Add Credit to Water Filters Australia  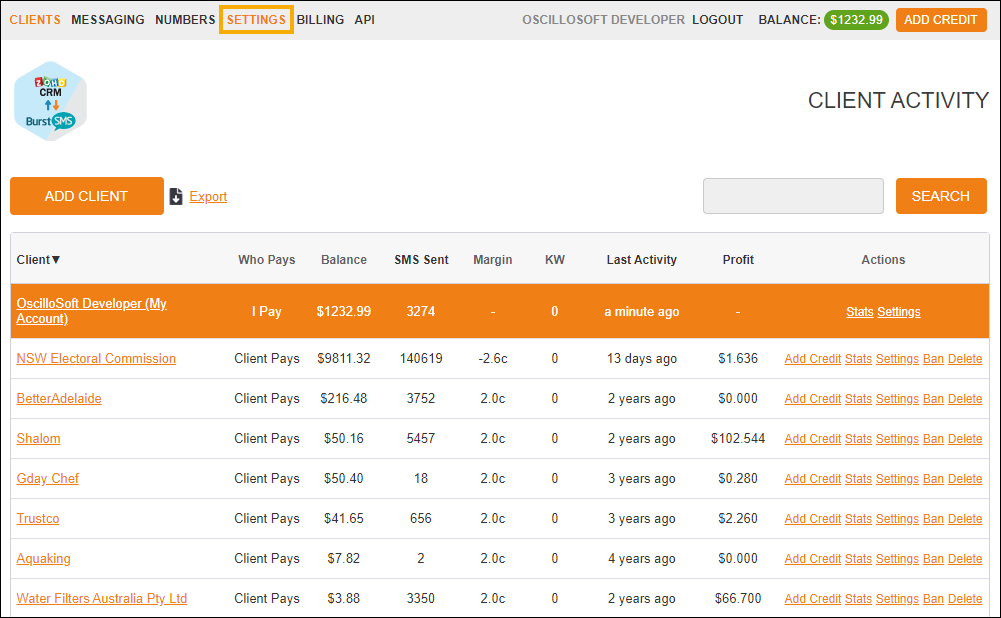click(813, 599)
